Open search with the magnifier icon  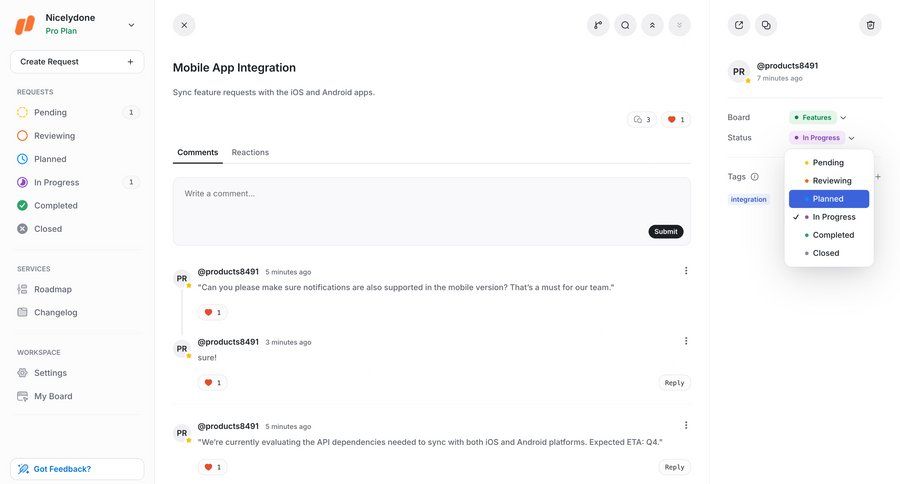pyautogui.click(x=625, y=25)
